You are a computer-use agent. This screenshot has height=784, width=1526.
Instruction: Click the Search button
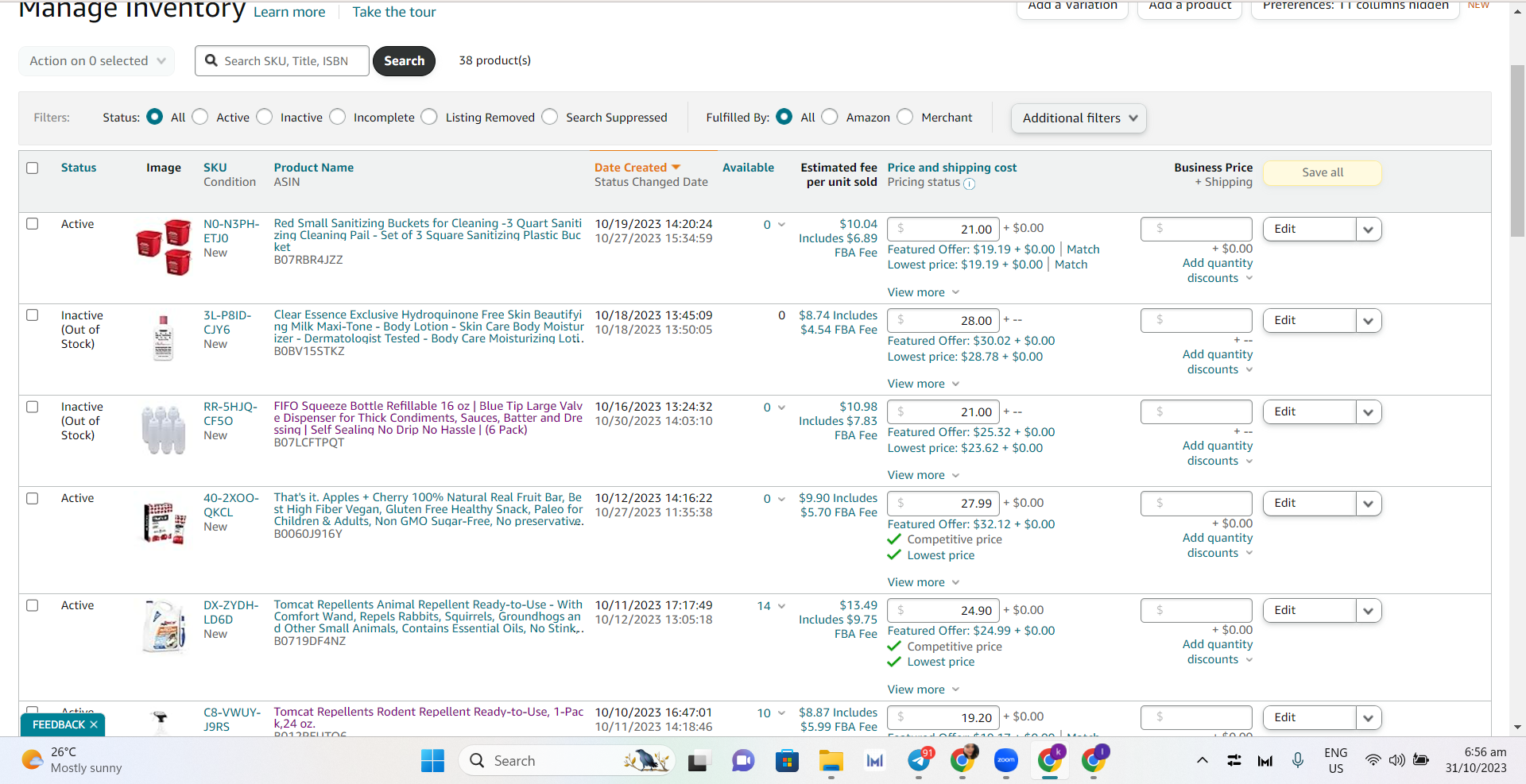click(404, 61)
